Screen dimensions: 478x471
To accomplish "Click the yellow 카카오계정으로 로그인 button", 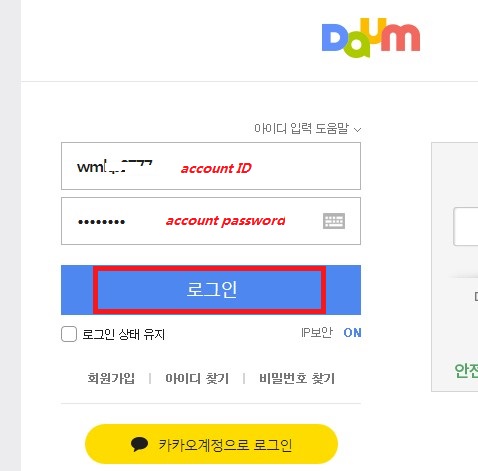I will tap(212, 444).
